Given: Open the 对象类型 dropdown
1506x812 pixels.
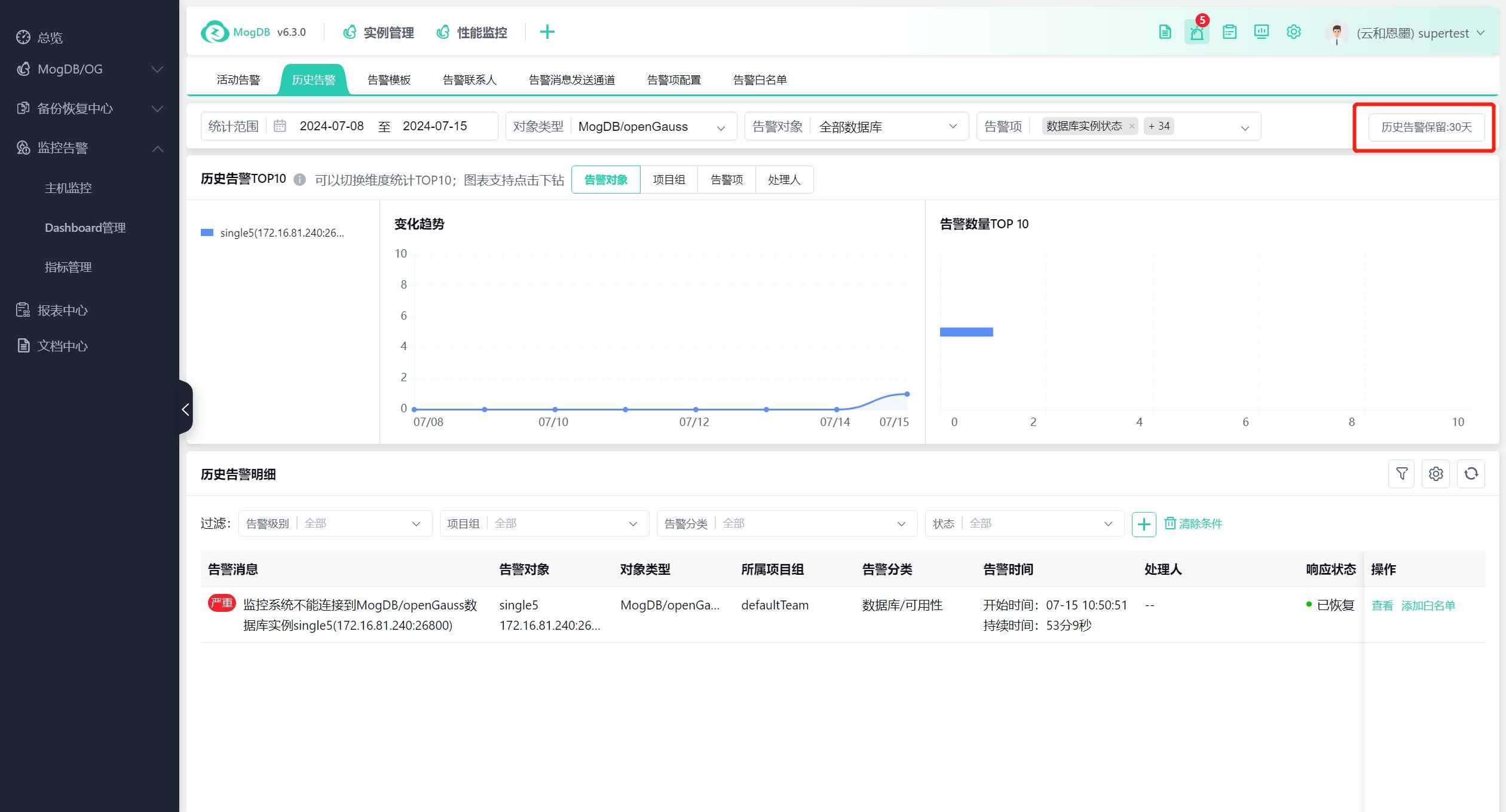Looking at the screenshot, I should tap(621, 126).
